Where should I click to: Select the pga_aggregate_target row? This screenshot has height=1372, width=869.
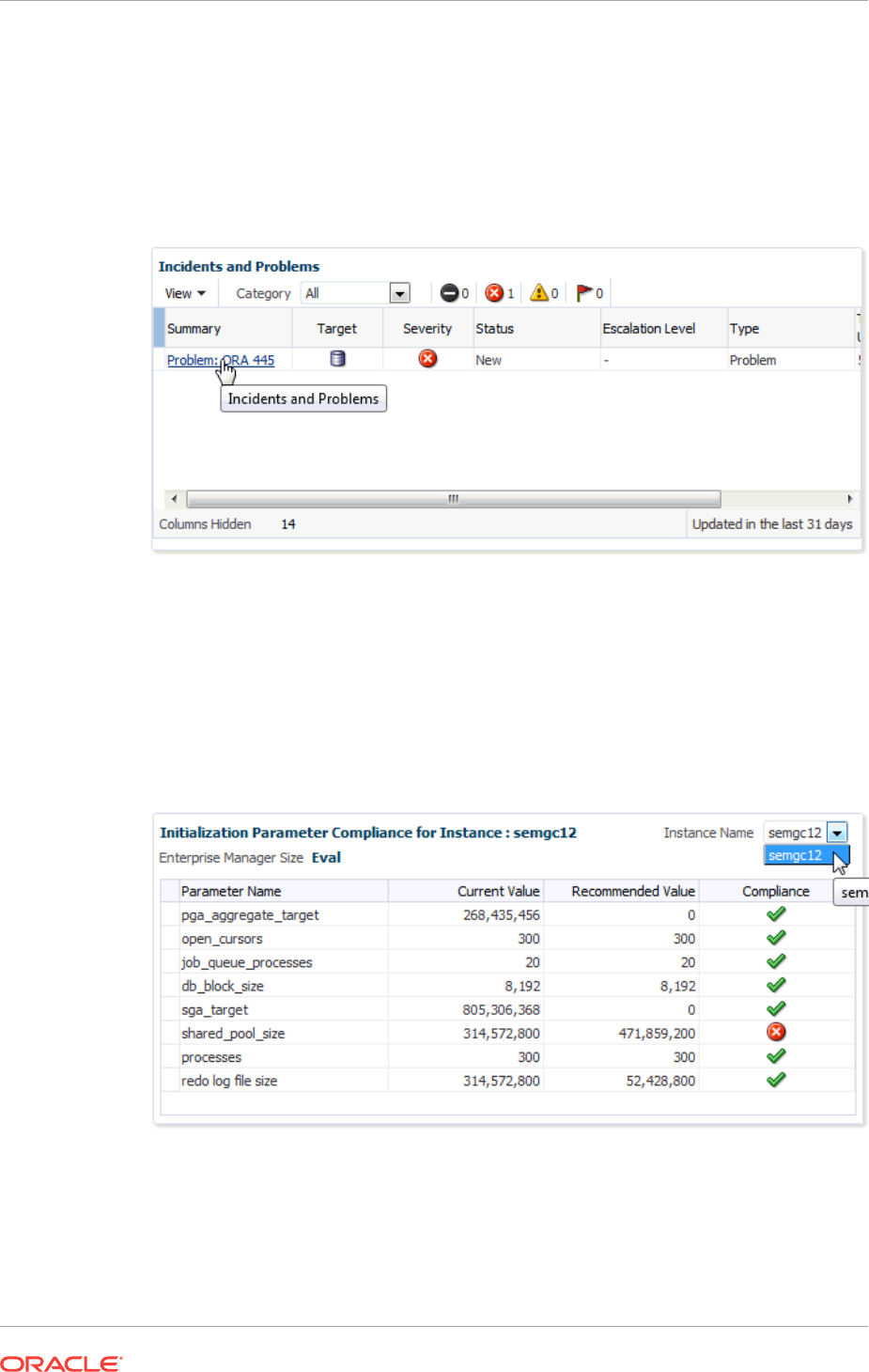[x=507, y=914]
